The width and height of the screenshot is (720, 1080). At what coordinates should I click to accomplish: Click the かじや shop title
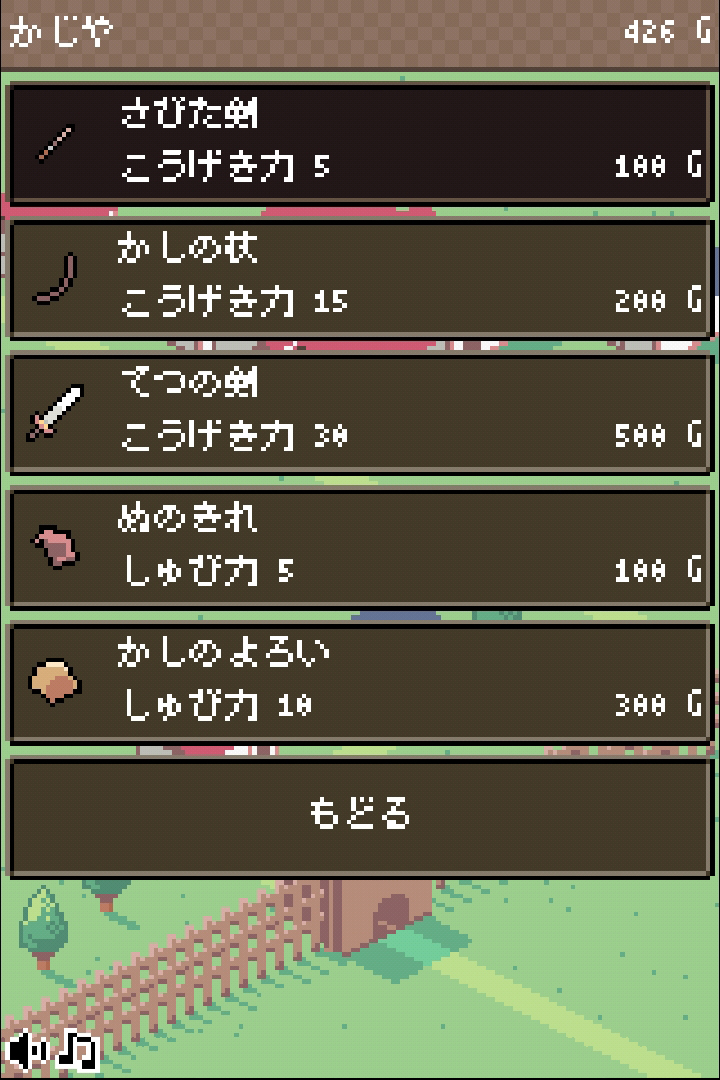tap(61, 32)
